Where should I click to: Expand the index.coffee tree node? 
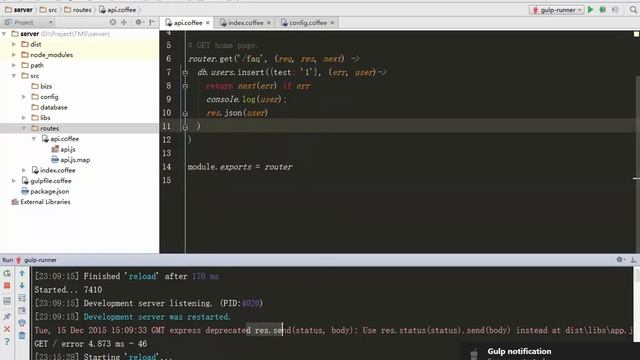coord(24,170)
